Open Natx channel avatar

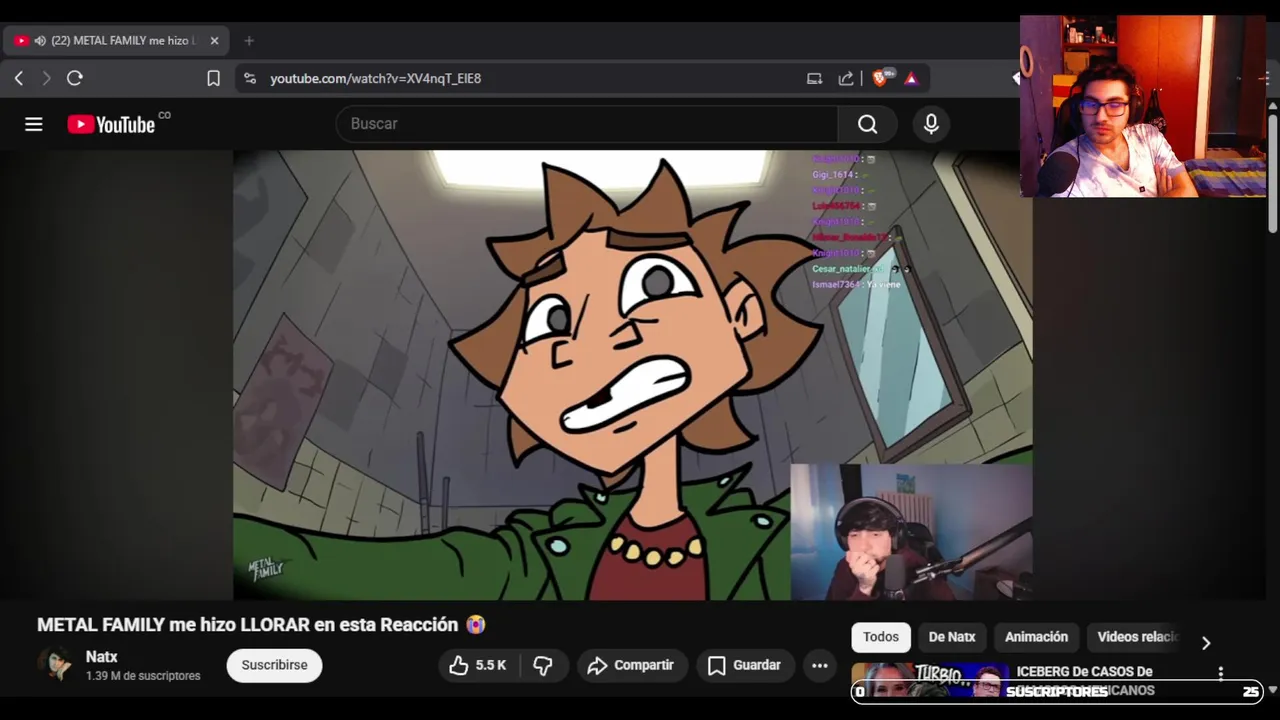click(55, 665)
